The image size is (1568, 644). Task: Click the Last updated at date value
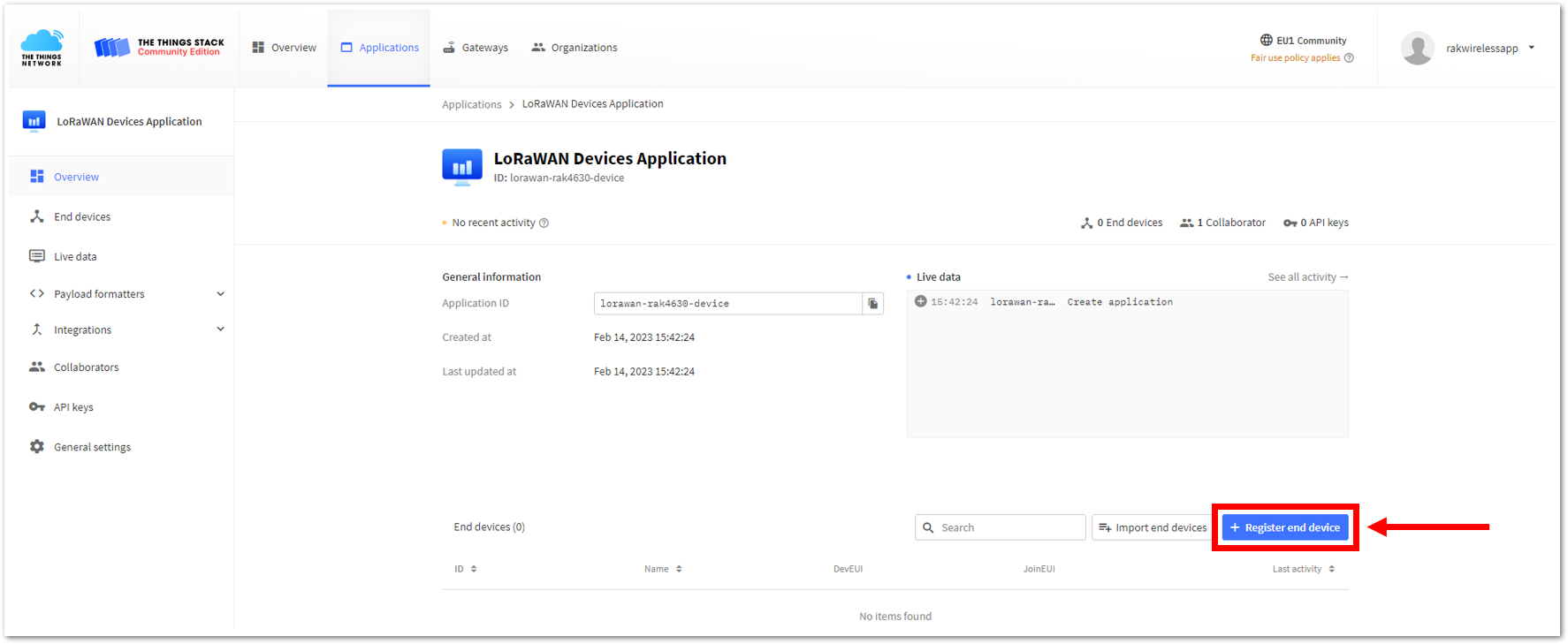pos(644,372)
